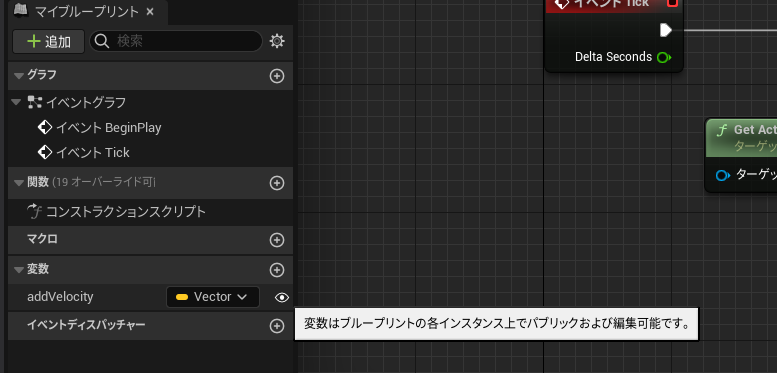The height and width of the screenshot is (373, 777).
Task: Click the construction script function icon
Action: [34, 212]
